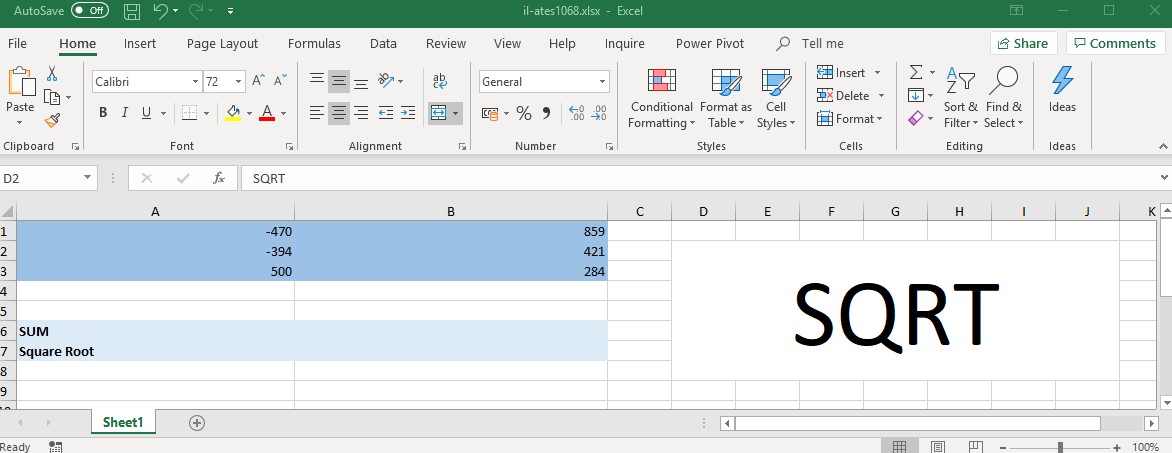Click the Save floppy disk icon
This screenshot has height=453, width=1172.
pyautogui.click(x=132, y=11)
